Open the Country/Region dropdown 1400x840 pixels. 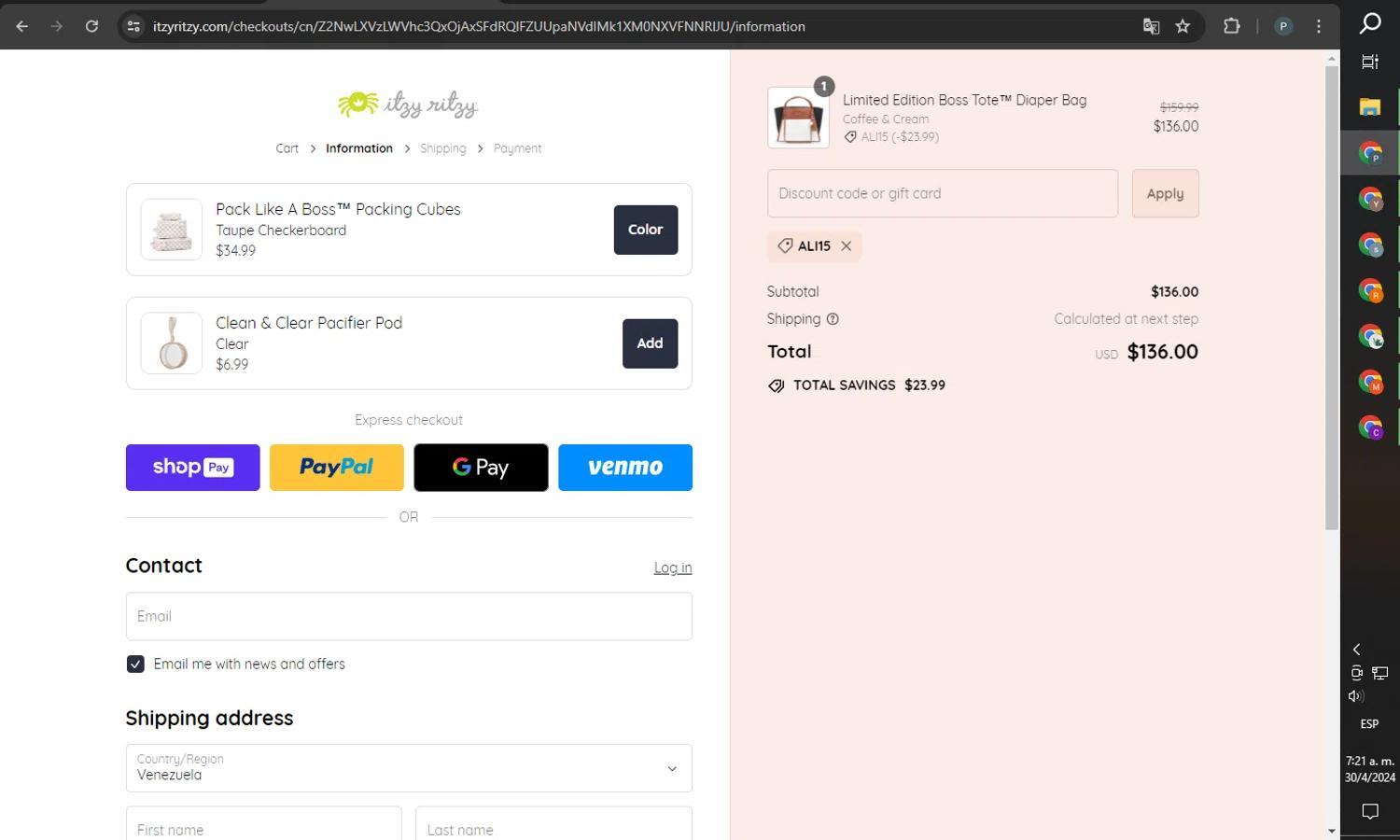(x=409, y=768)
